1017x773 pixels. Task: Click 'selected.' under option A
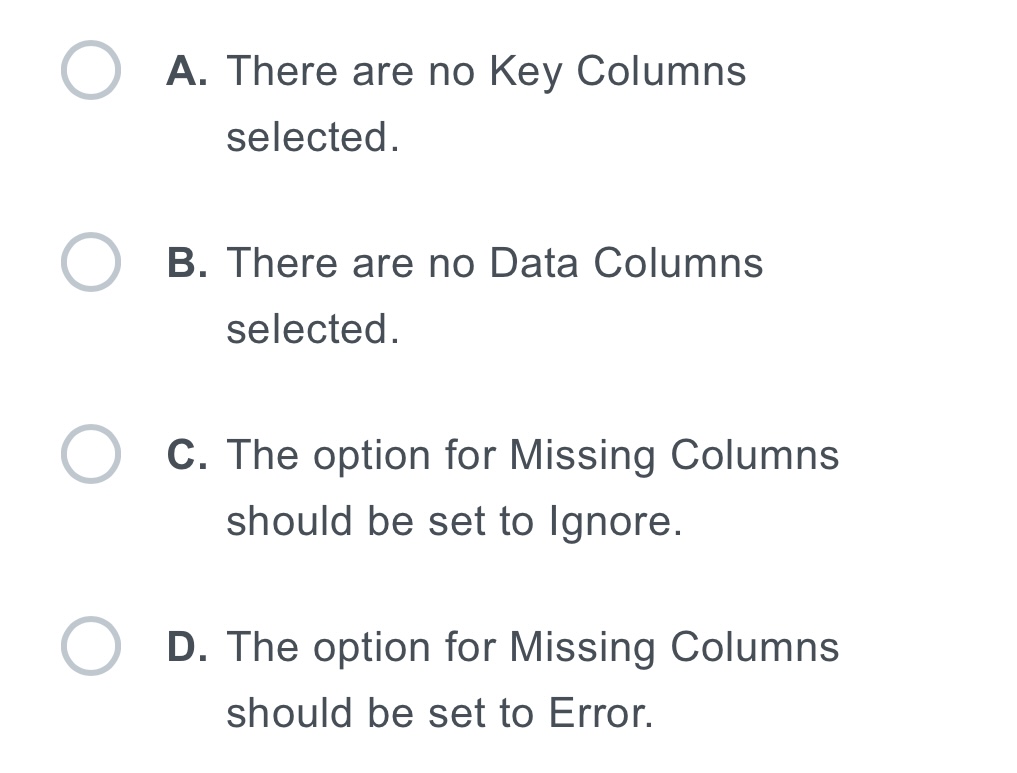(x=313, y=136)
